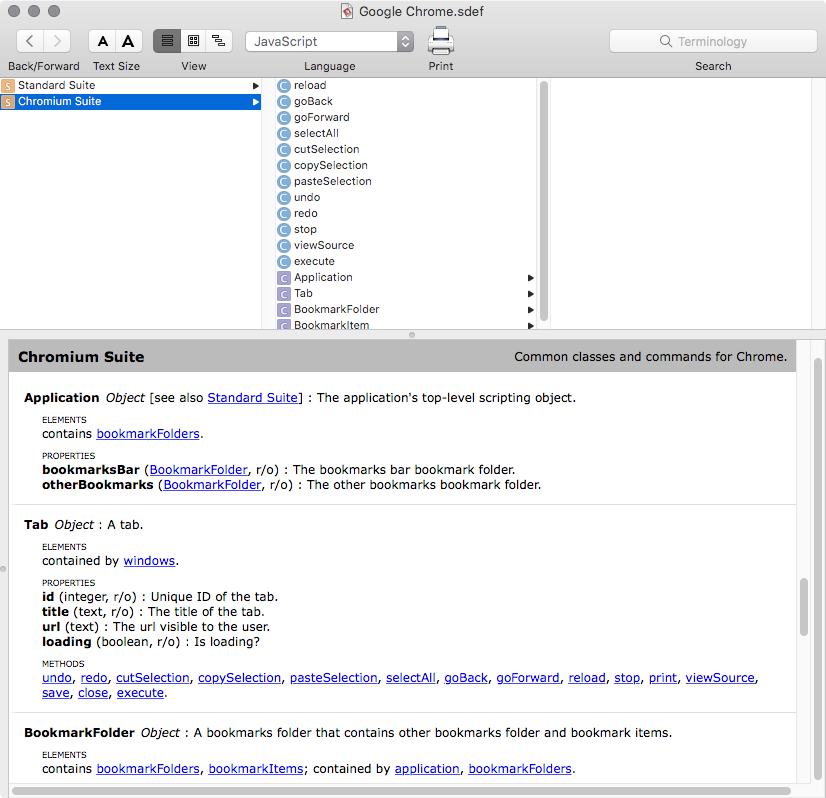Open reload method link
Image resolution: width=826 pixels, height=798 pixels.
click(587, 678)
